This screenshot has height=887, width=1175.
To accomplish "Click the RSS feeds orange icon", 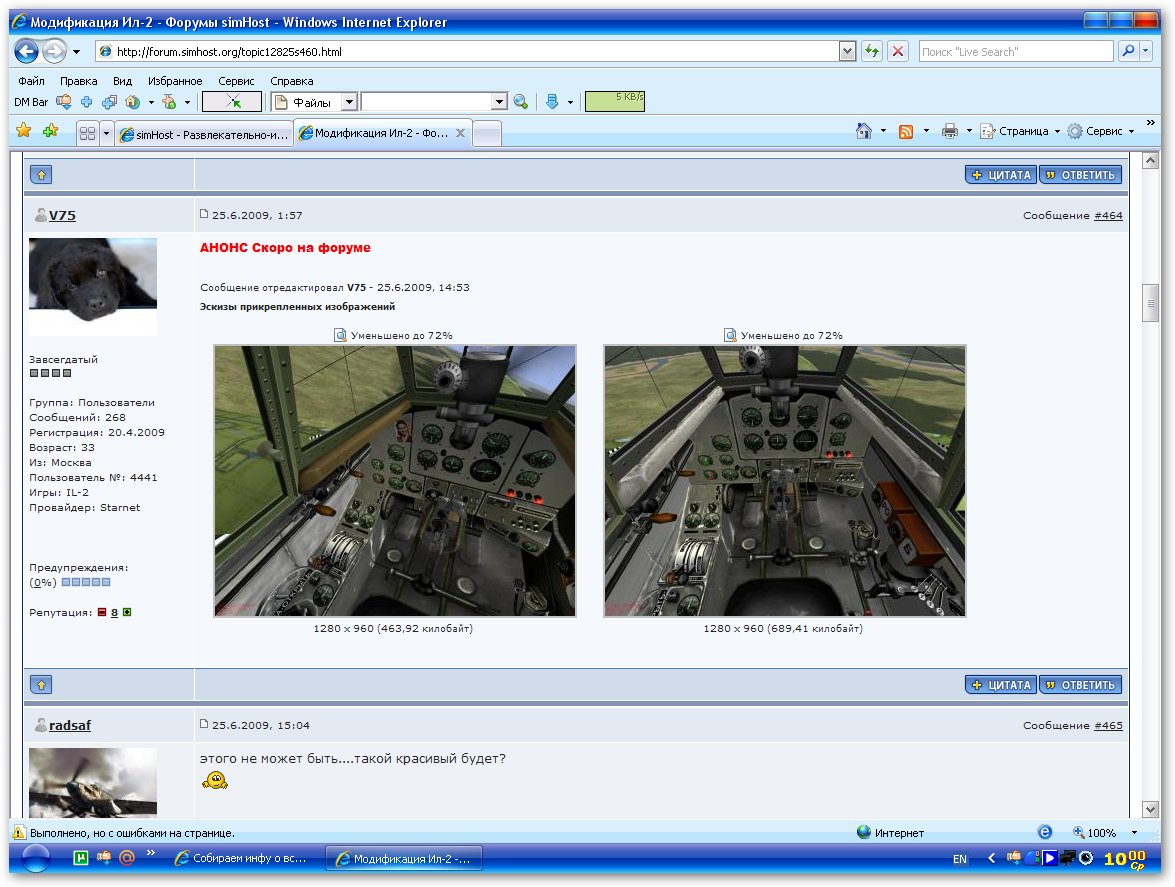I will [x=906, y=132].
